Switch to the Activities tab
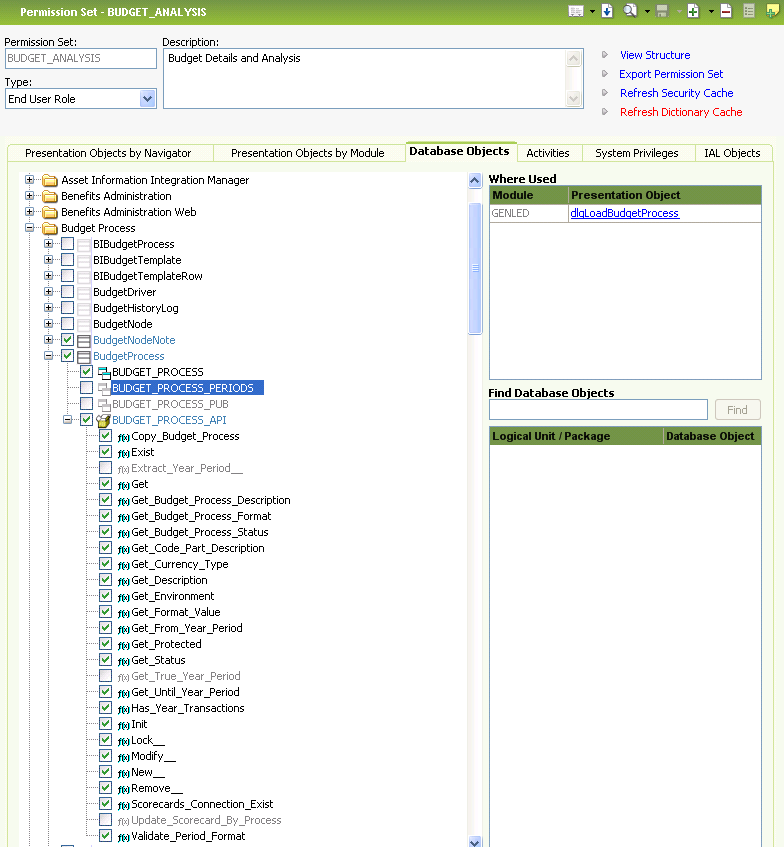The width and height of the screenshot is (784, 847). [548, 153]
